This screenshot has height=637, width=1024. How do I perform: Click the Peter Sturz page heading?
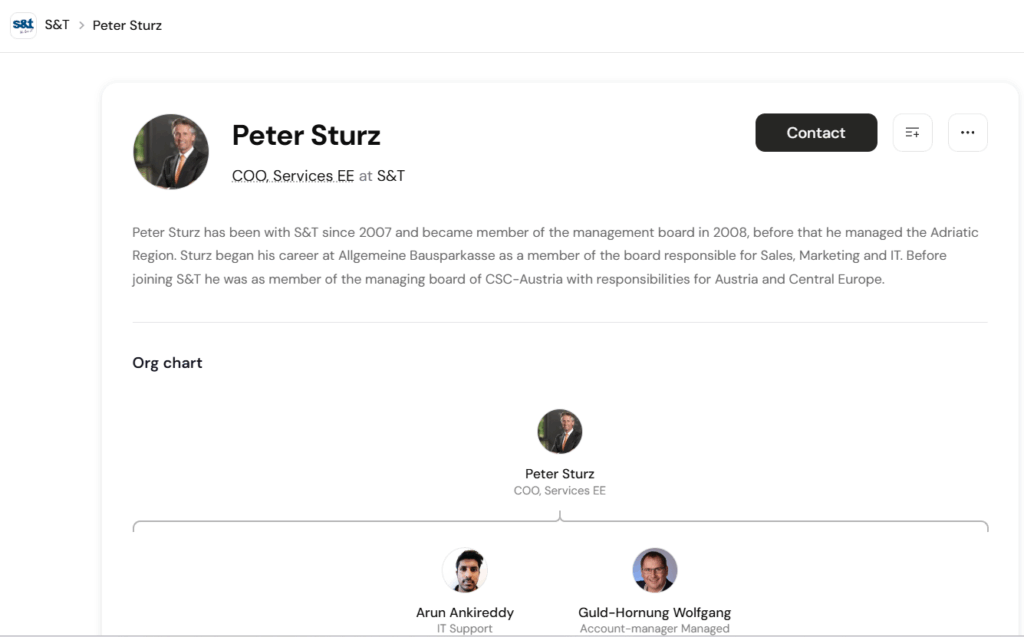[306, 135]
